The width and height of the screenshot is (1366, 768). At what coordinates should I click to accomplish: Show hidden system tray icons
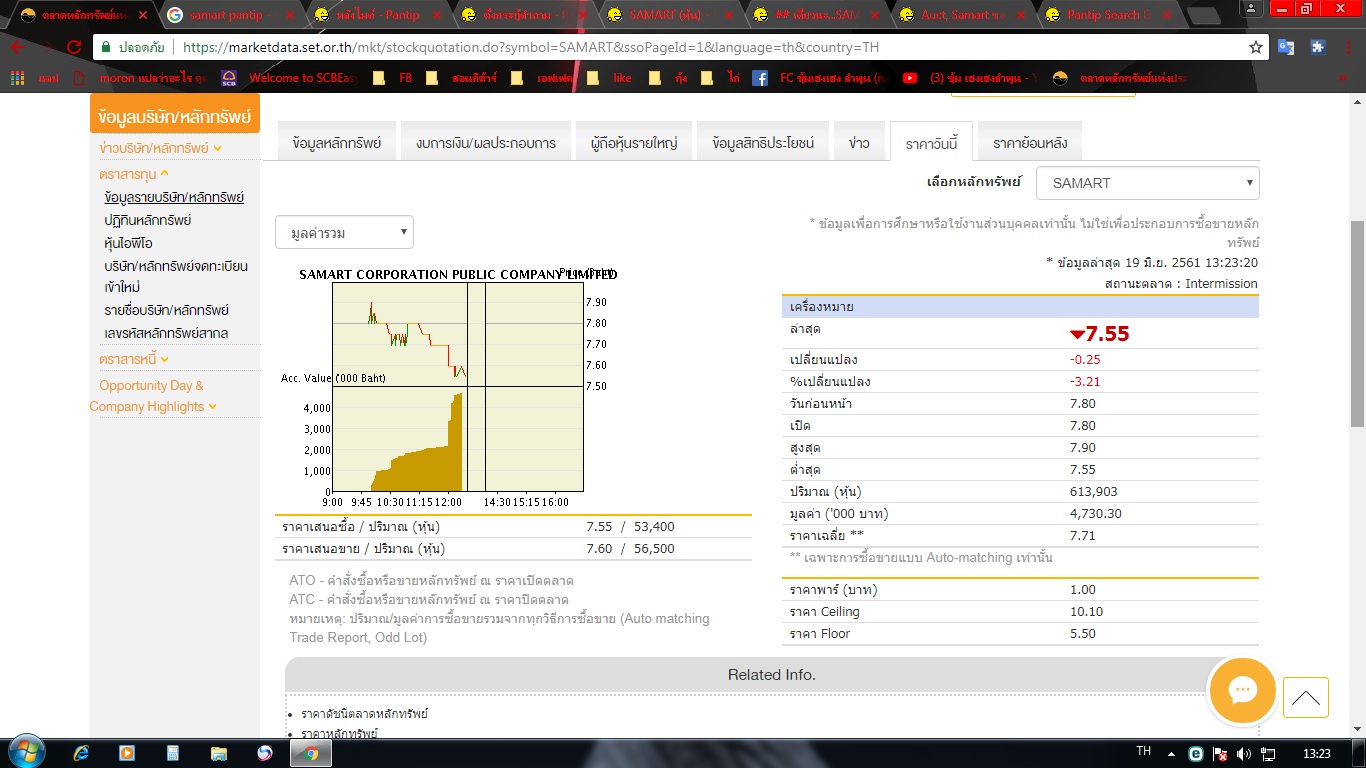pyautogui.click(x=1172, y=753)
